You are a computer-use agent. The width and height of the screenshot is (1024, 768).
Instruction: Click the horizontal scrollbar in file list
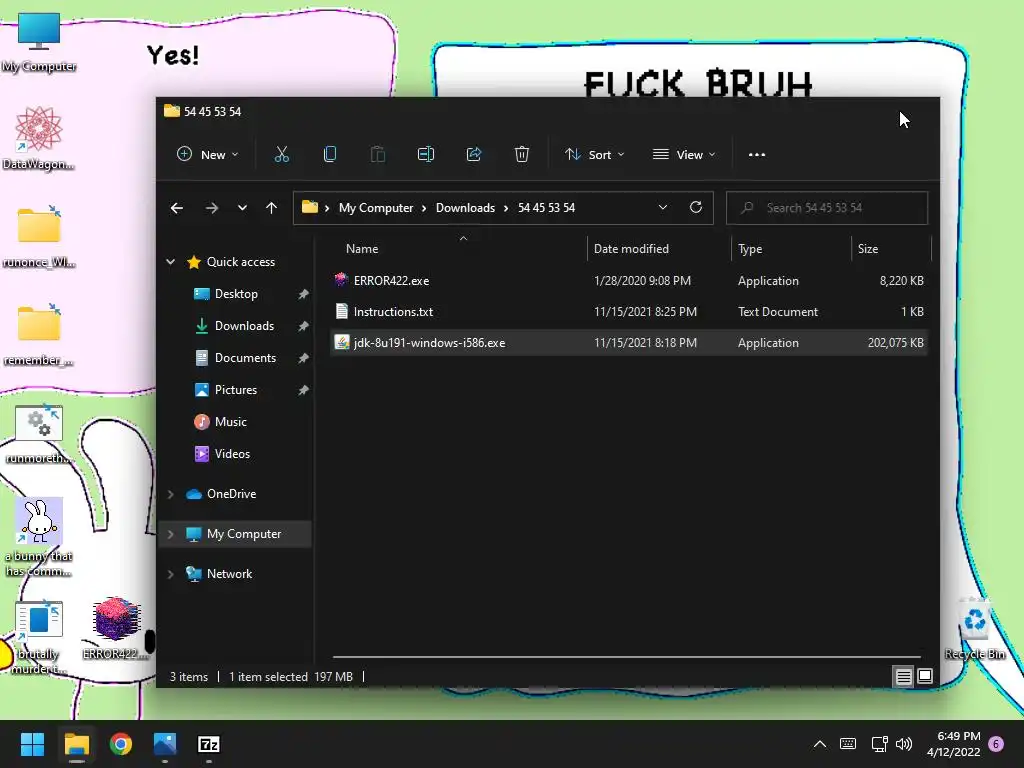(x=627, y=657)
